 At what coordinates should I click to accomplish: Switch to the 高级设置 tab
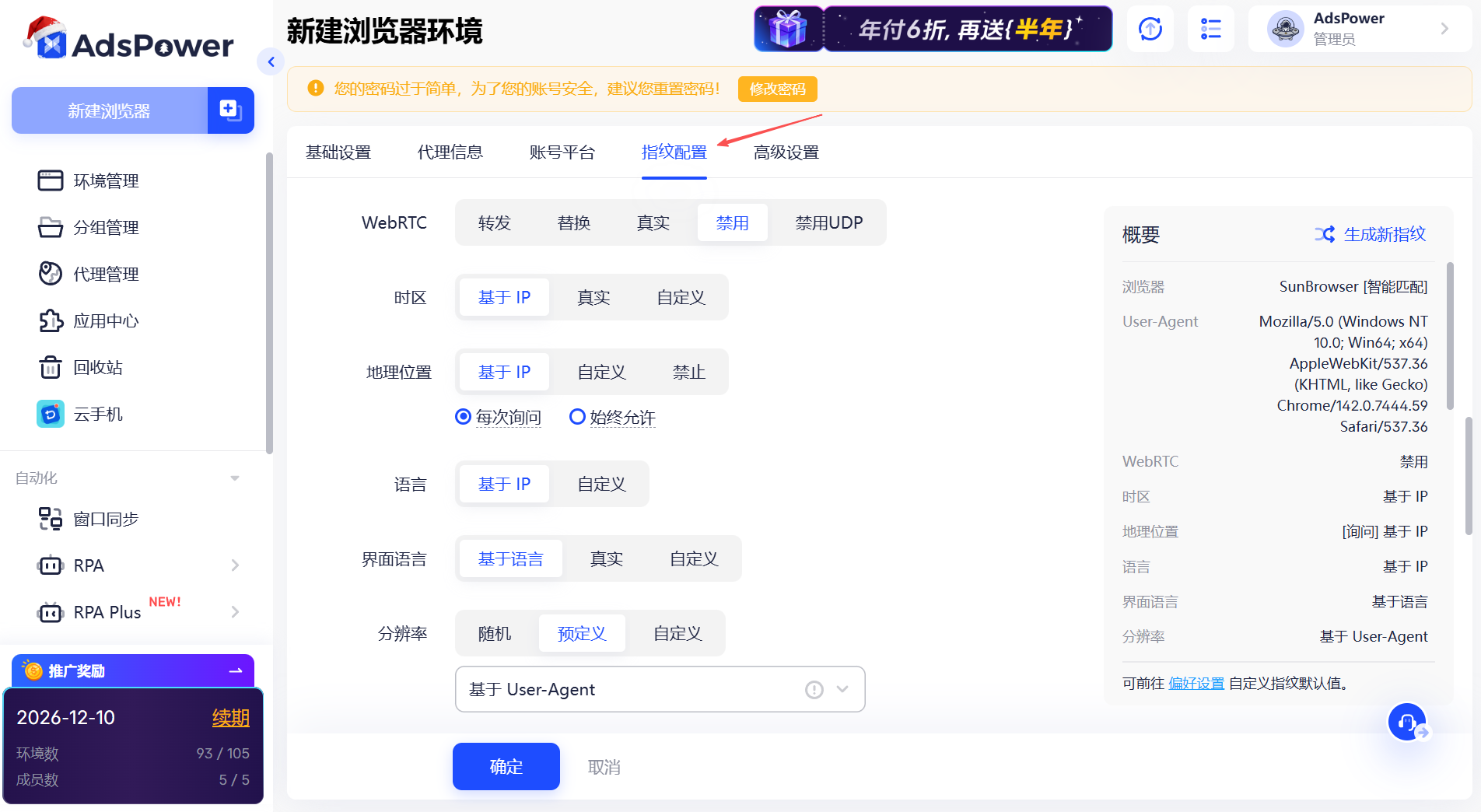point(786,152)
